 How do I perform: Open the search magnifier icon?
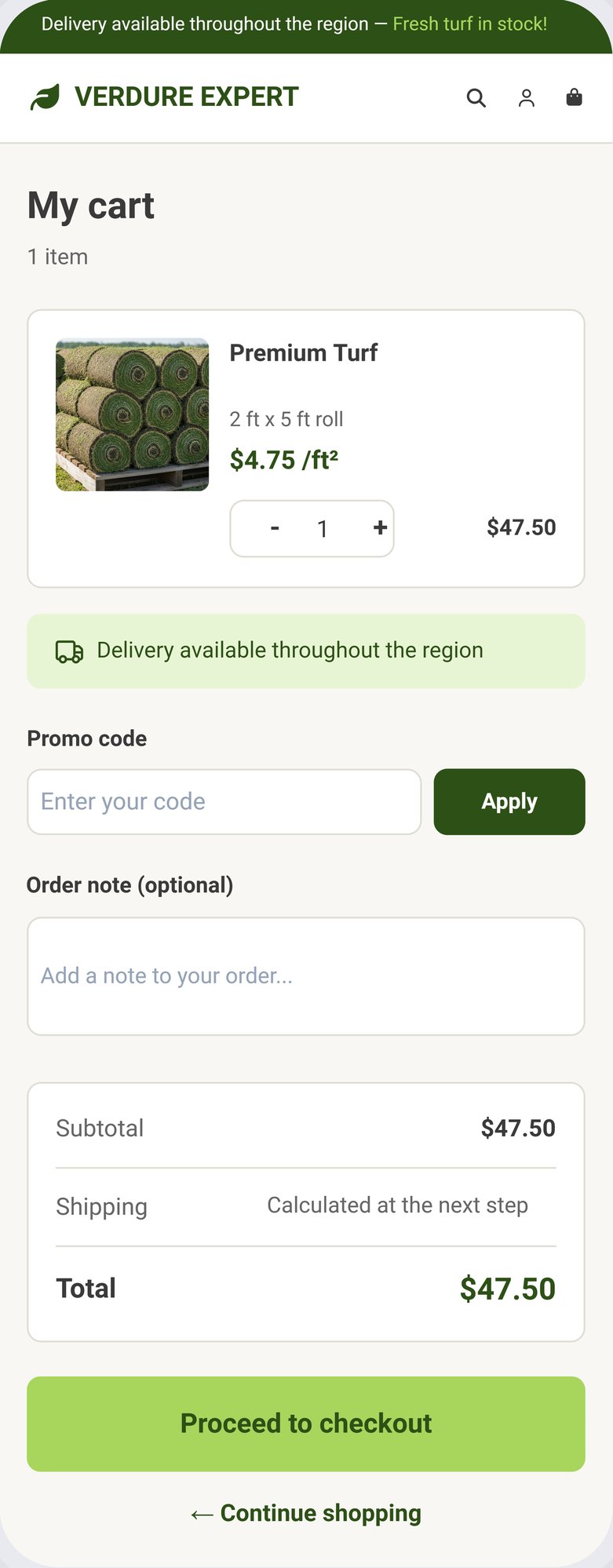[x=476, y=98]
